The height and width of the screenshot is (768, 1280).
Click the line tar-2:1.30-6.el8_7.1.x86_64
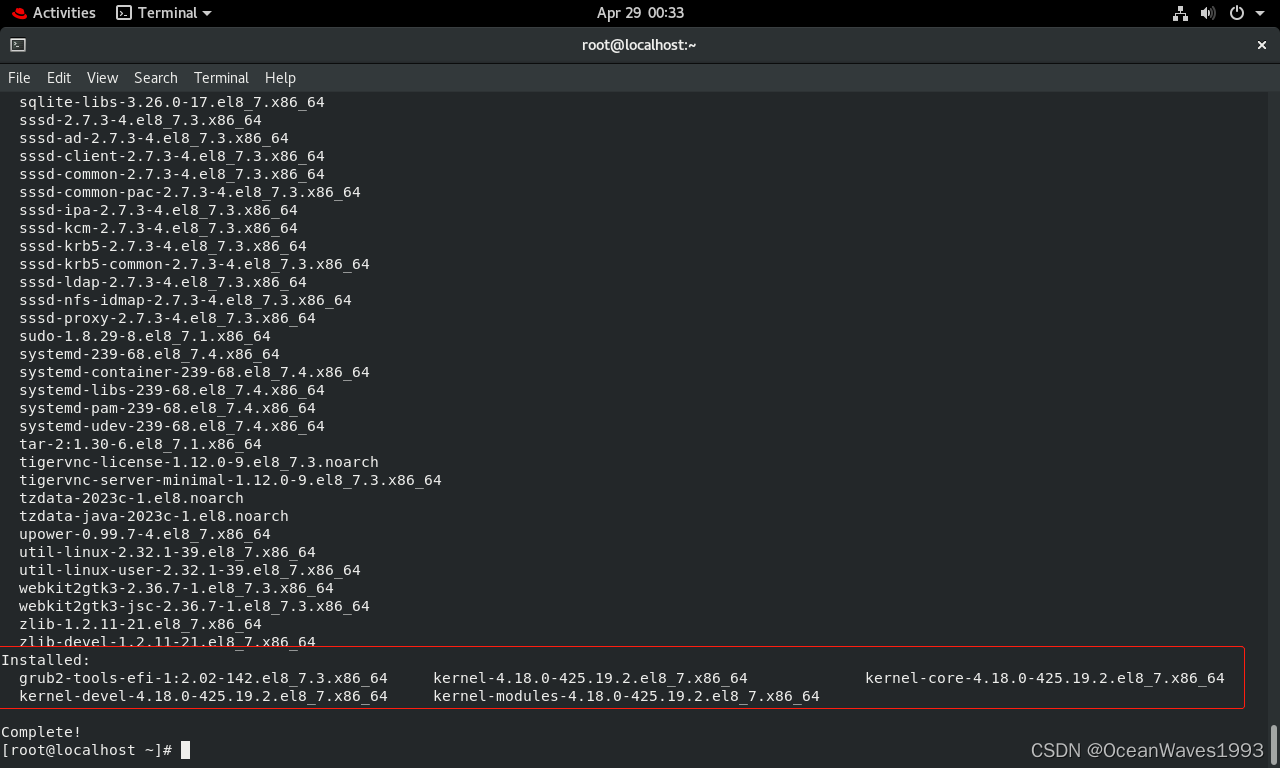click(140, 444)
